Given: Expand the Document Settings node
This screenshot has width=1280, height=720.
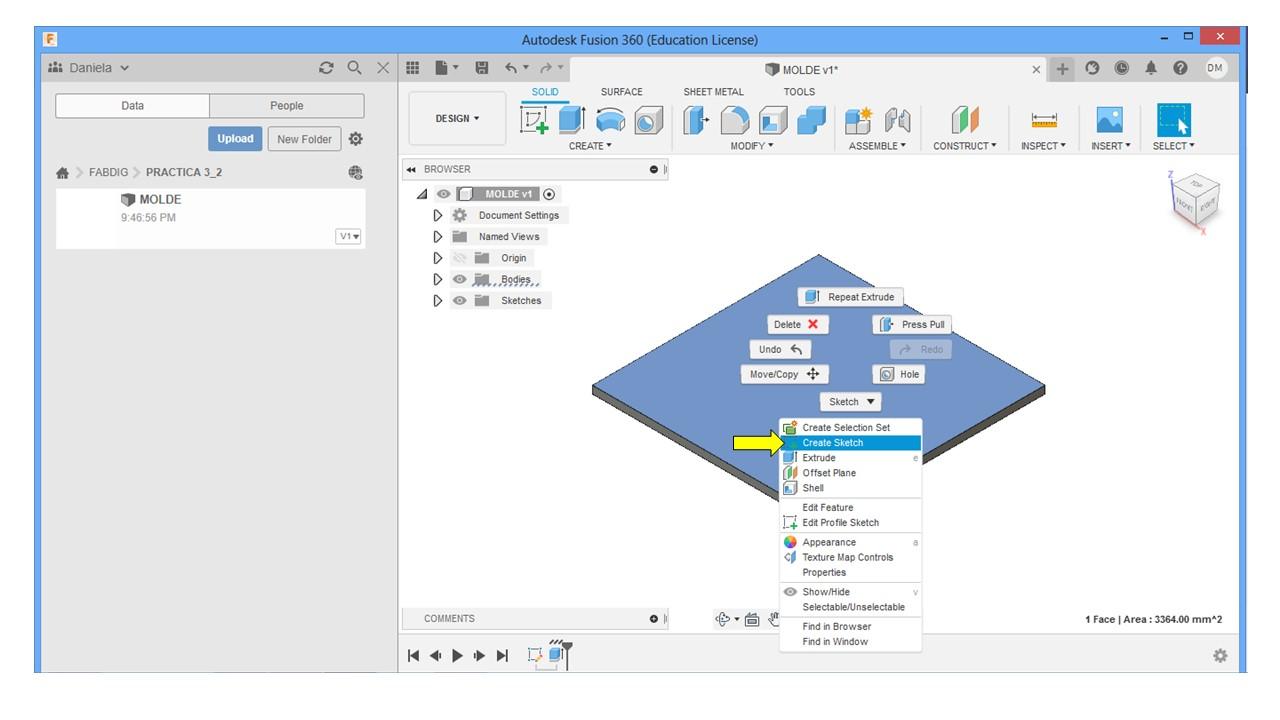Looking at the screenshot, I should [438, 215].
